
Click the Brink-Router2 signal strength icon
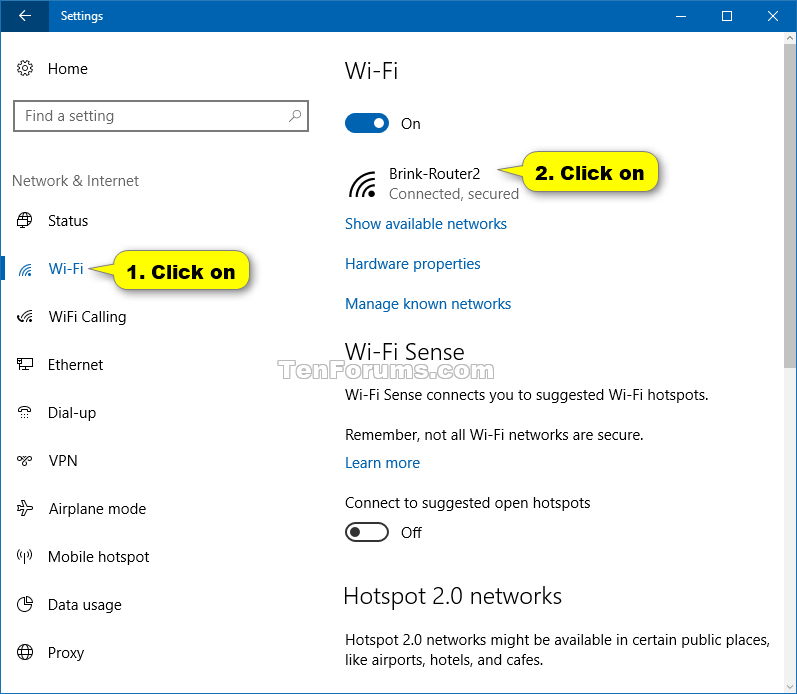coord(362,184)
